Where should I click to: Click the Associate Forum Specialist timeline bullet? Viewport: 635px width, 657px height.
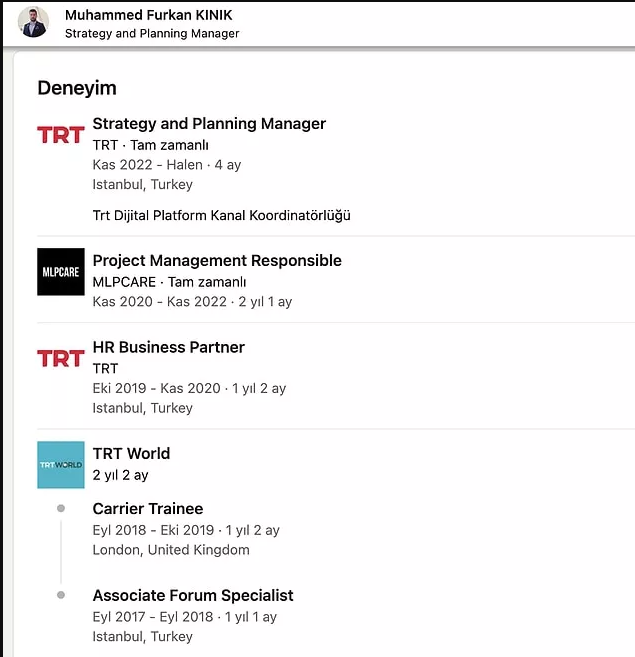61,595
